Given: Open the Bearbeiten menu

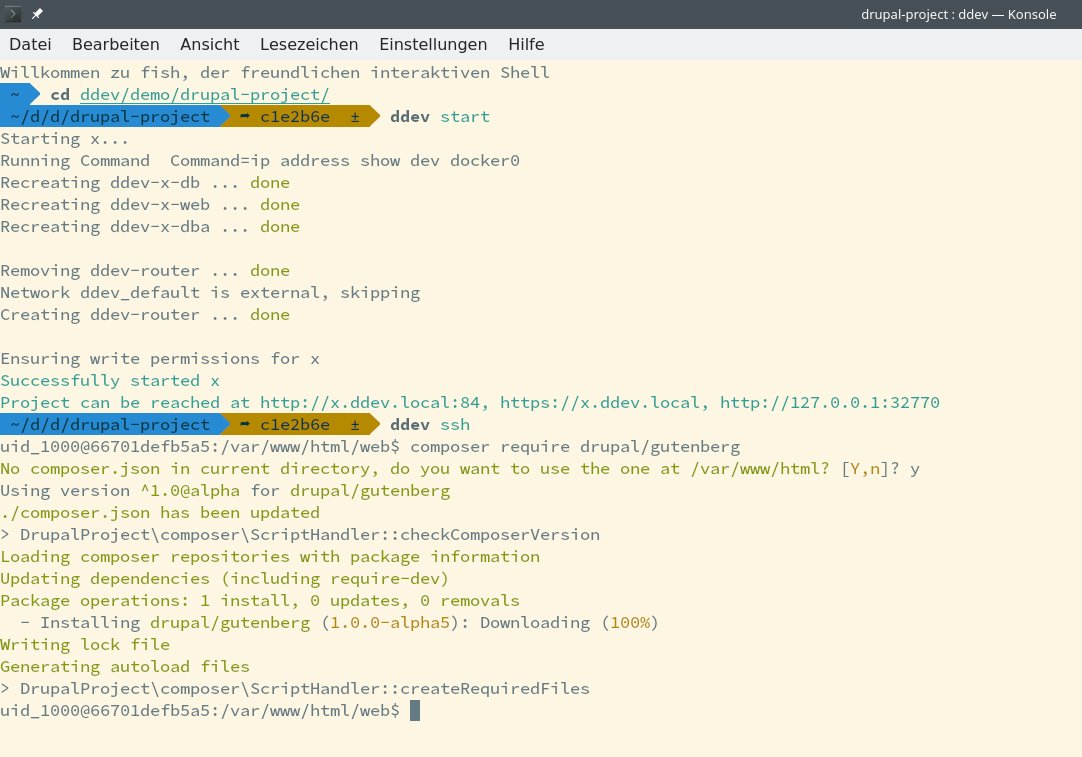Looking at the screenshot, I should (116, 44).
